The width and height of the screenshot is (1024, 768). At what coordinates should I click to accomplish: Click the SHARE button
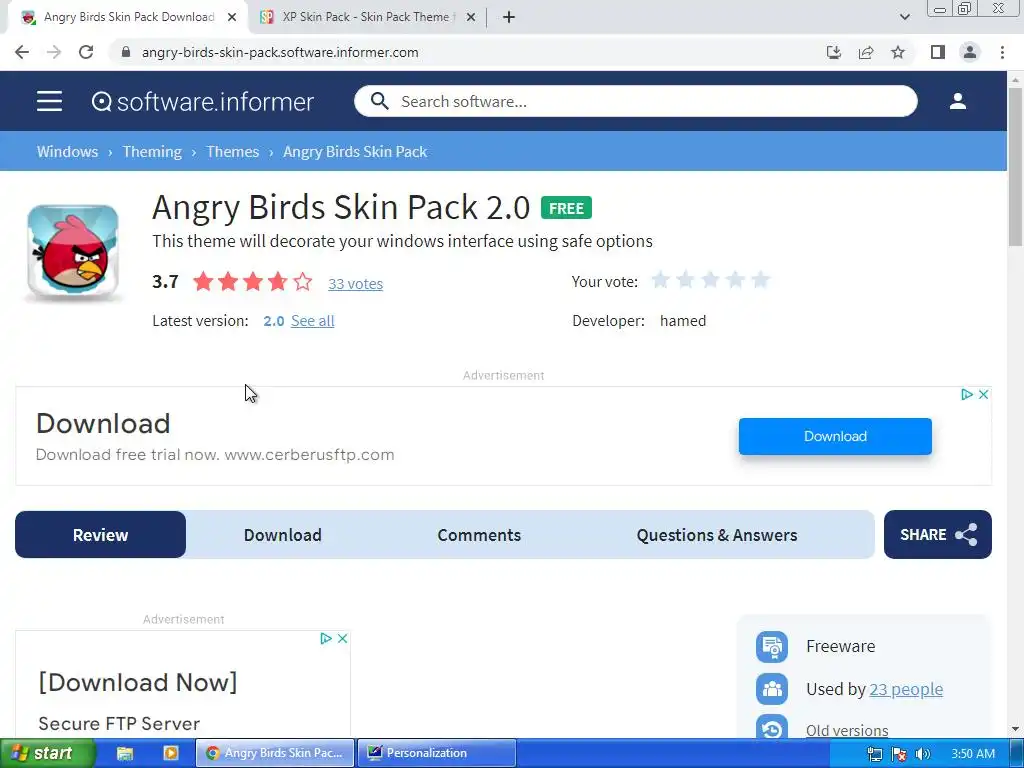pyautogui.click(x=938, y=534)
